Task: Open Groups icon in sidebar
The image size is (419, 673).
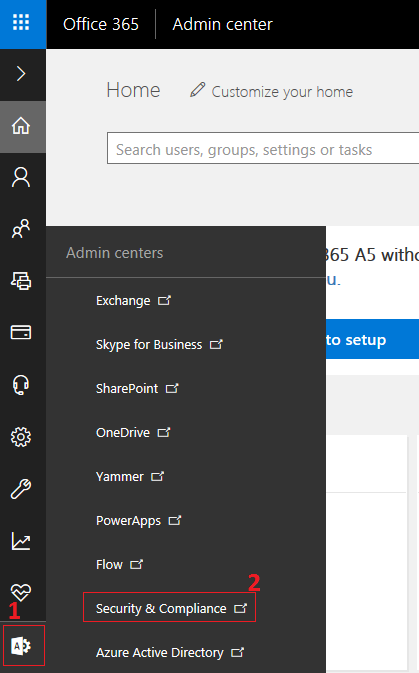Action: pos(21,229)
